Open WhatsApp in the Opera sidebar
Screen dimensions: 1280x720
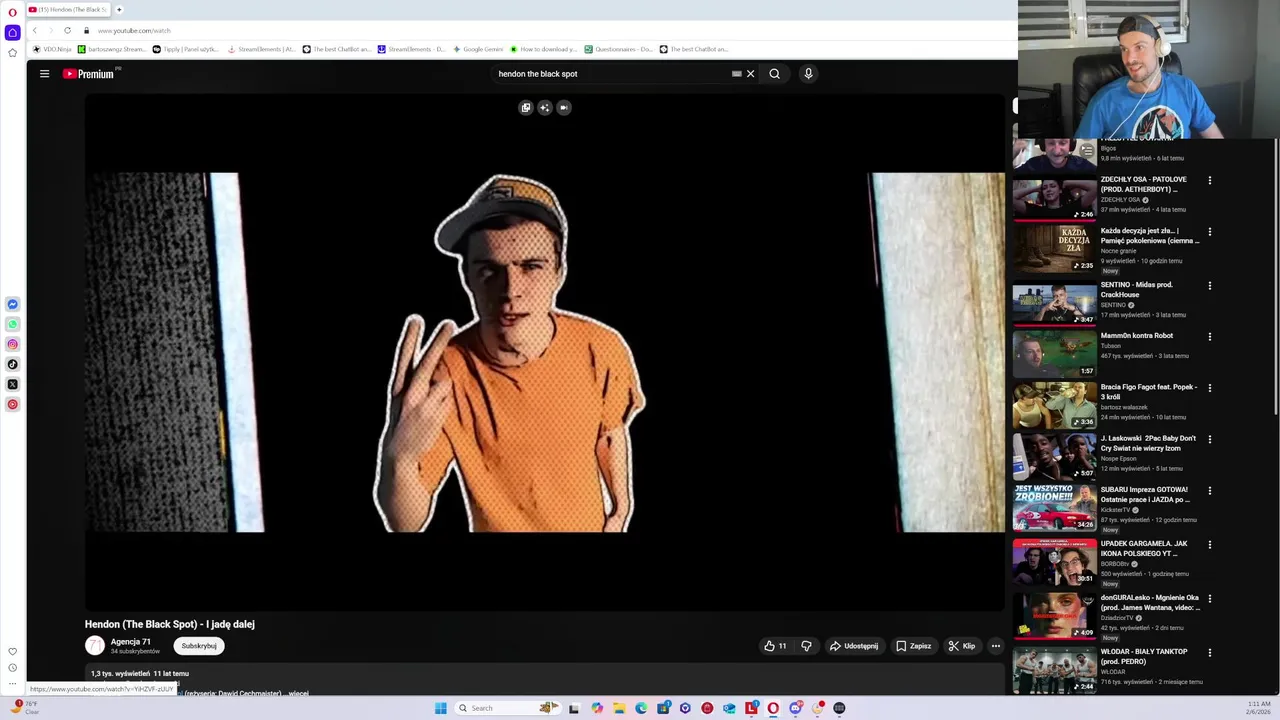click(12, 324)
